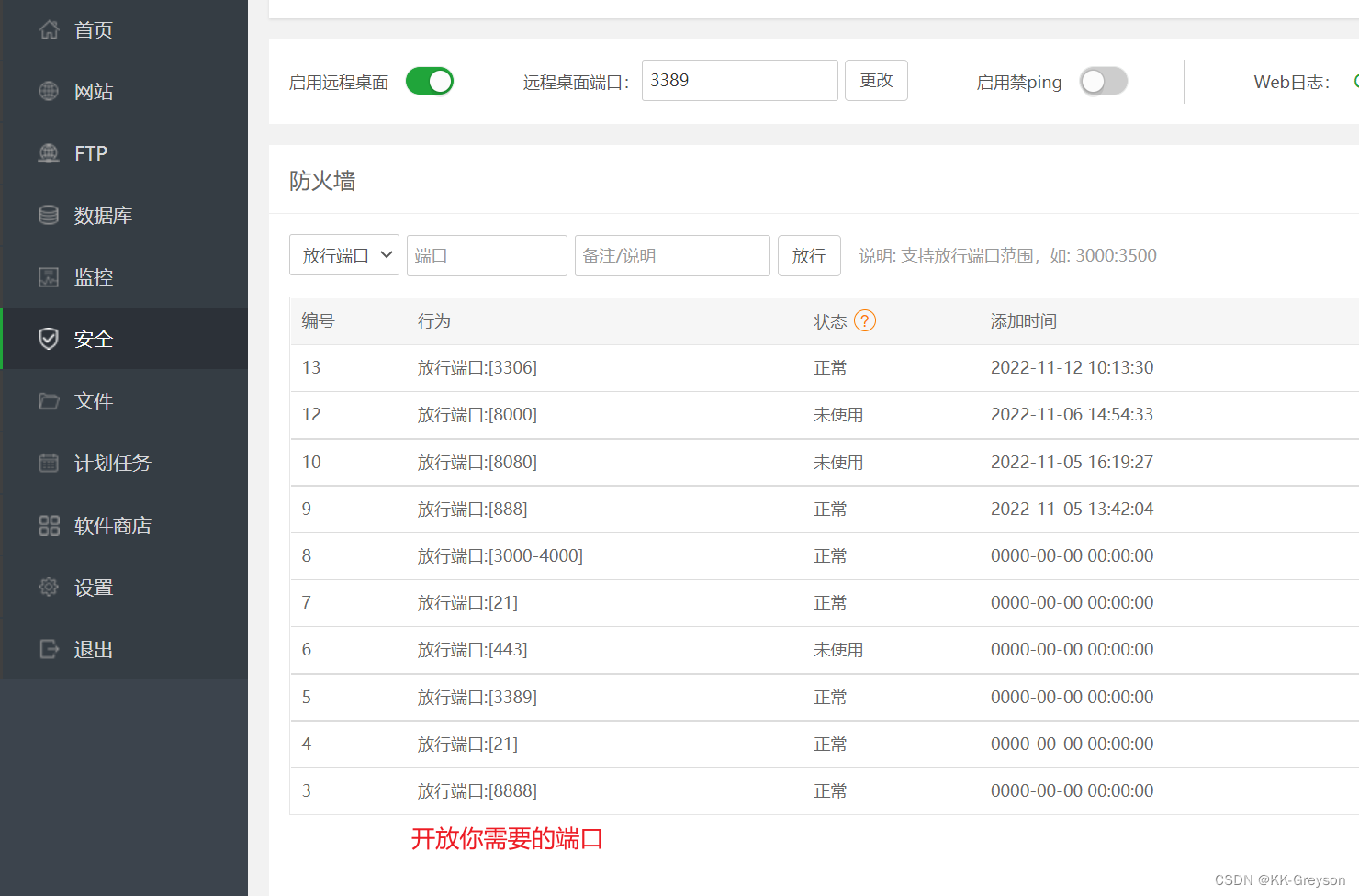Click the 放行端口:[8888] entry
The height and width of the screenshot is (896, 1359).
point(477,790)
